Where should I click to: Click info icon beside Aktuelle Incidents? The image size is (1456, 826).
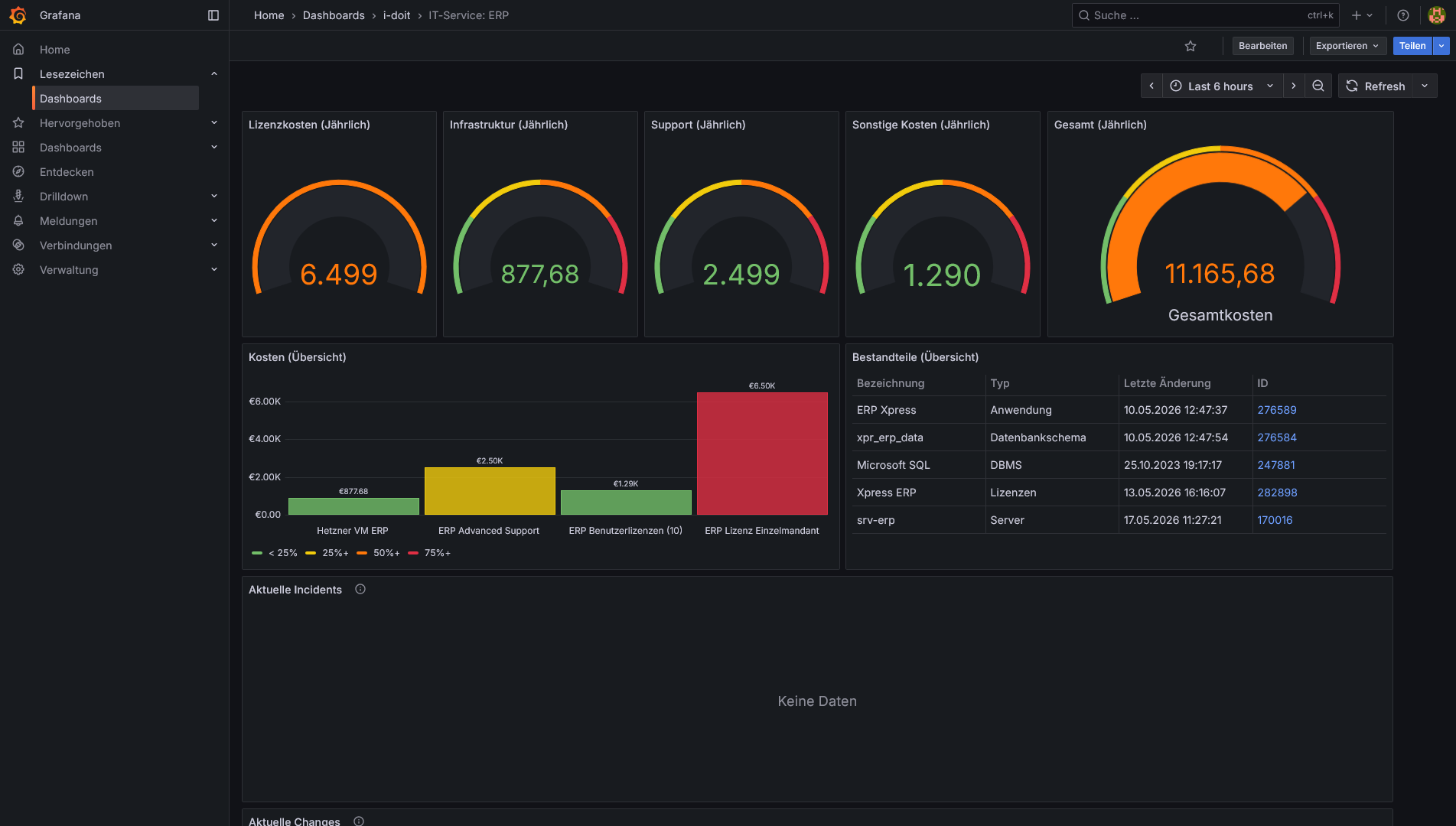(x=360, y=589)
